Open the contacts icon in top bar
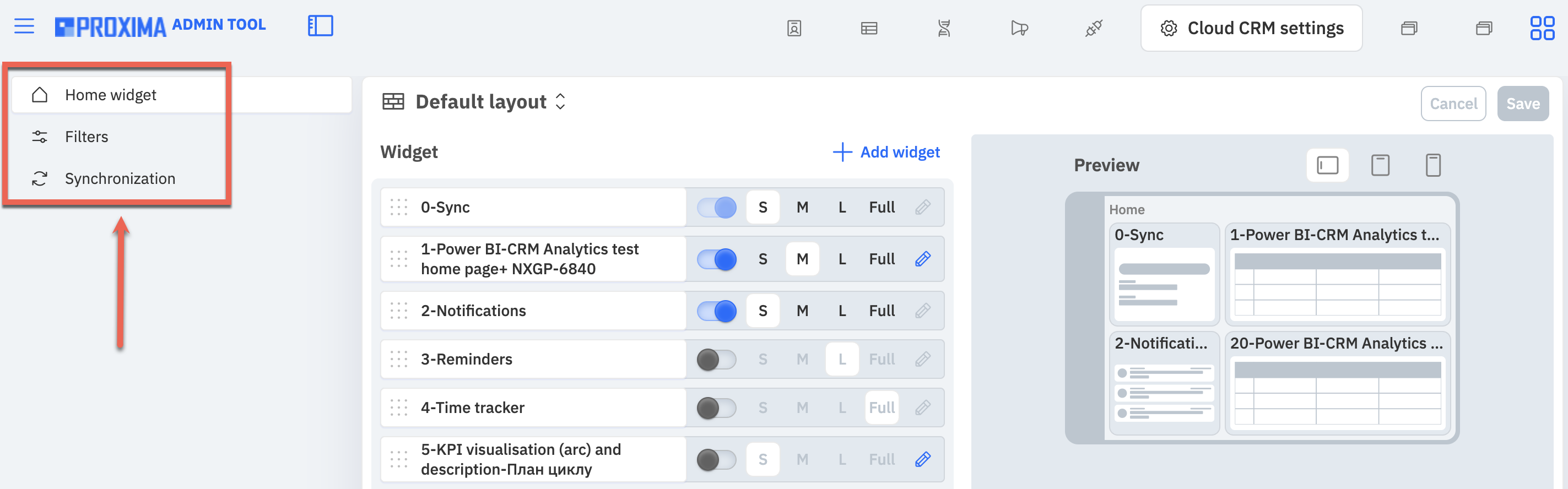Screen dimensions: 1568x489 794,28
